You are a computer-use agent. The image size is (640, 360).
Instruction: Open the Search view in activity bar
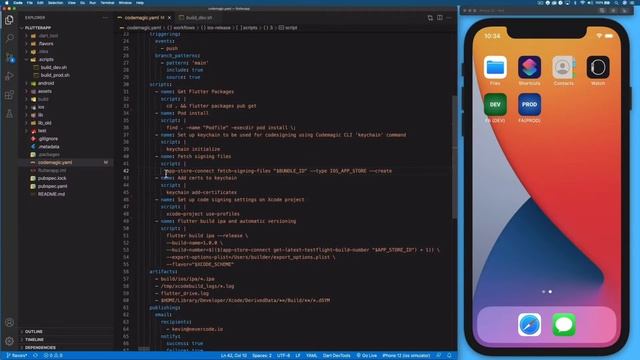pos(9,38)
